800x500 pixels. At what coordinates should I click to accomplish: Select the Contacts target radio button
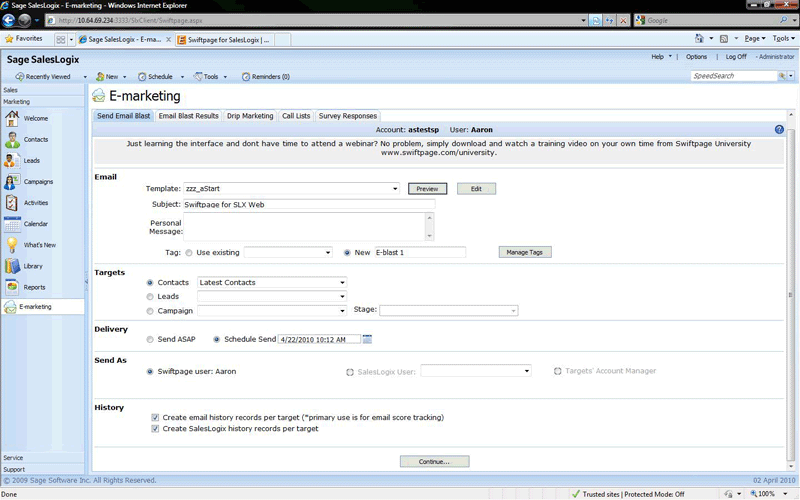click(150, 283)
